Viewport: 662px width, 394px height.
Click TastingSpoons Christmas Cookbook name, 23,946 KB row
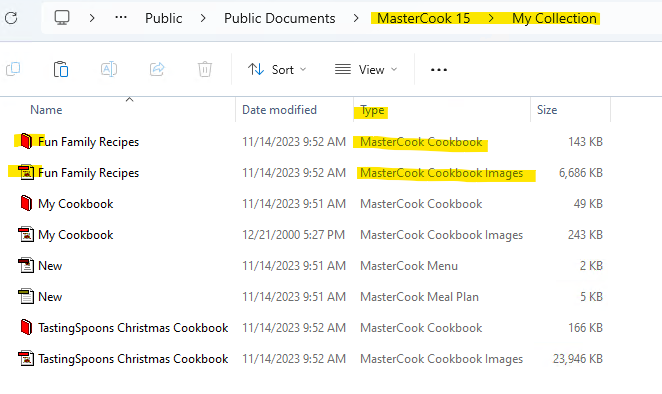click(133, 359)
